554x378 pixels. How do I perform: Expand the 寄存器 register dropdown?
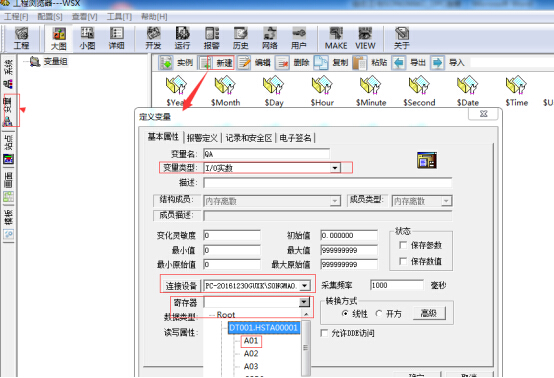point(304,302)
